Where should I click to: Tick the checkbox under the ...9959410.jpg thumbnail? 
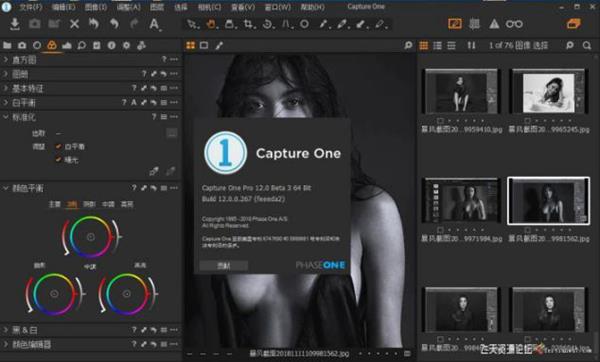pyautogui.click(x=440, y=121)
